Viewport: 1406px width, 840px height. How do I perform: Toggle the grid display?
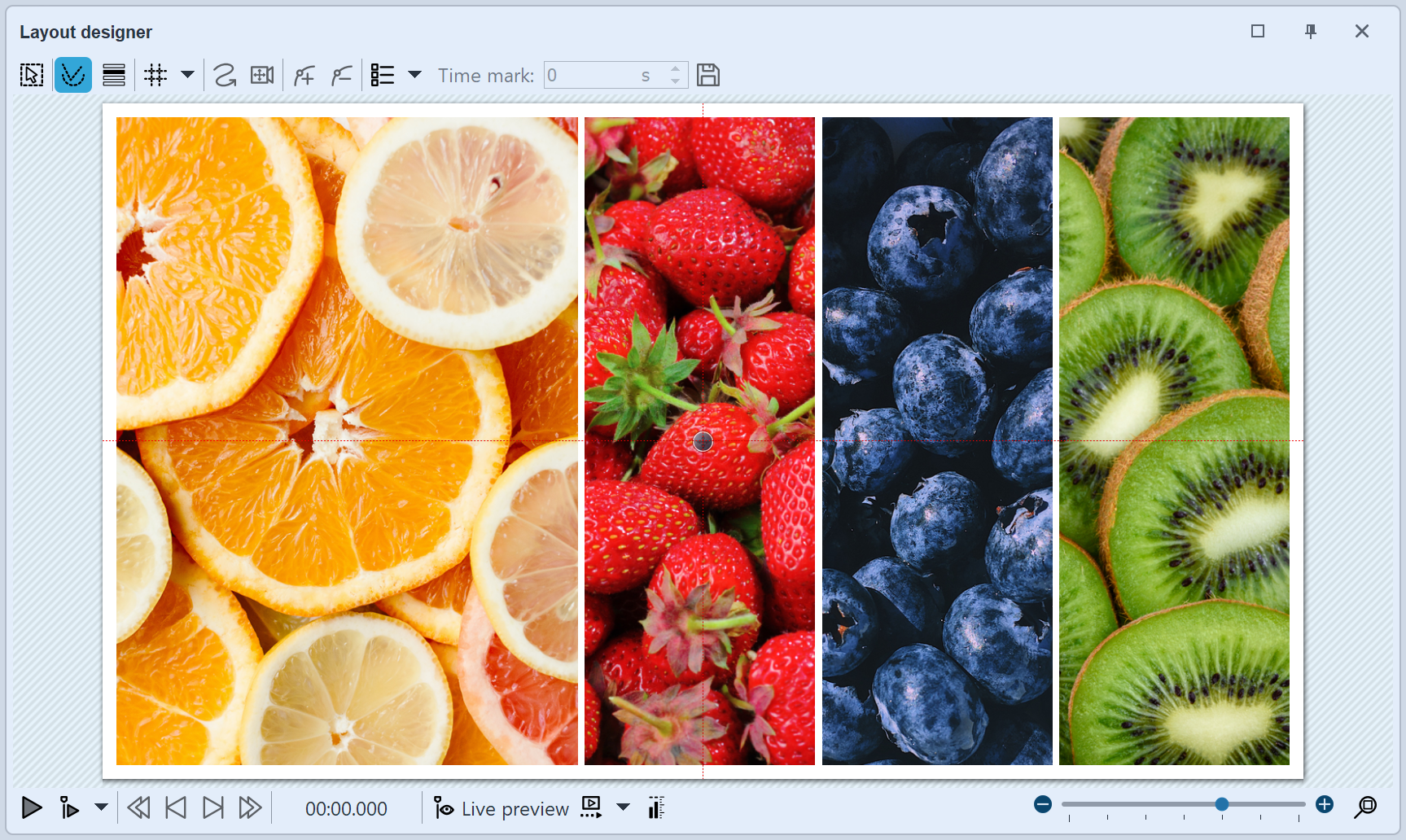tap(155, 74)
